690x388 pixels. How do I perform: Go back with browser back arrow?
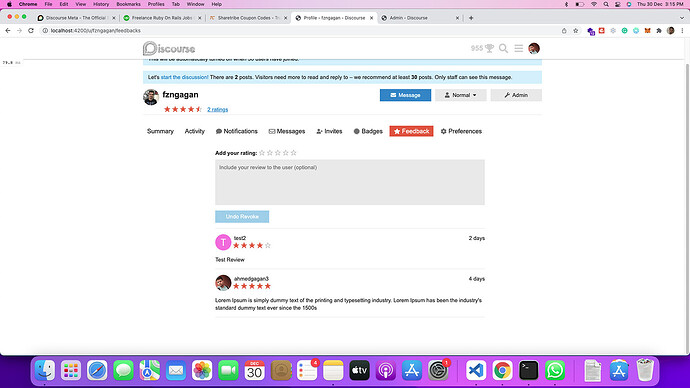7,30
